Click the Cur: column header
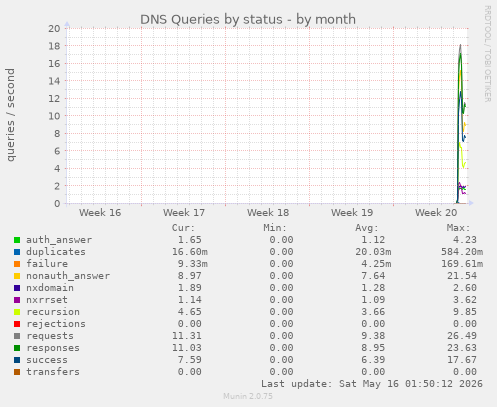Screen dimensions: 497x407 pos(183,228)
